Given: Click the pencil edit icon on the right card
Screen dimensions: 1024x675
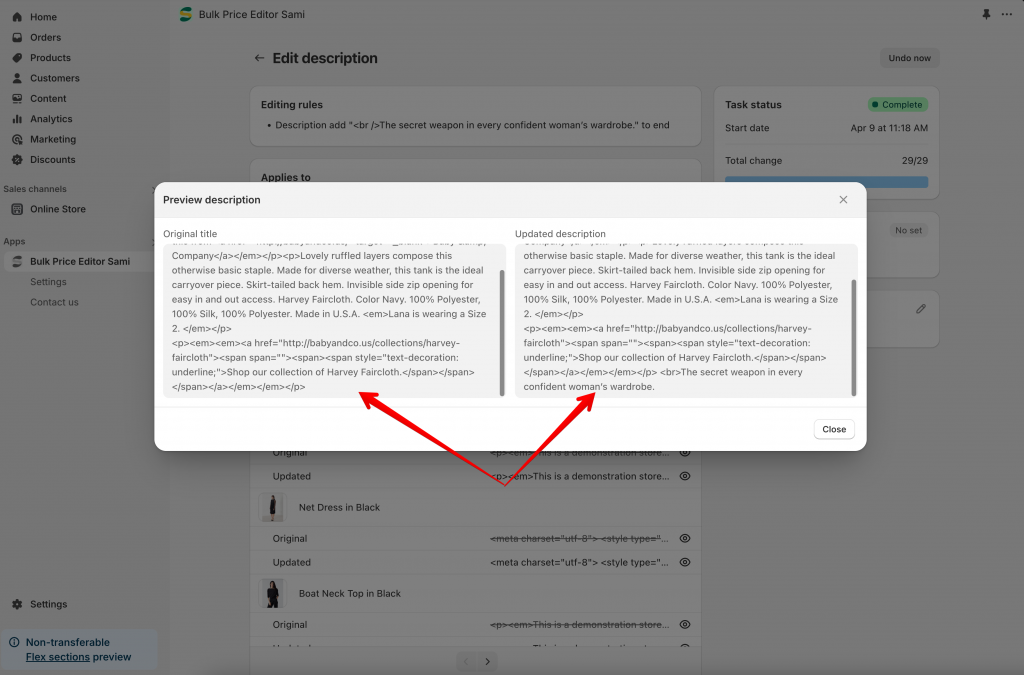Looking at the screenshot, I should [x=921, y=309].
